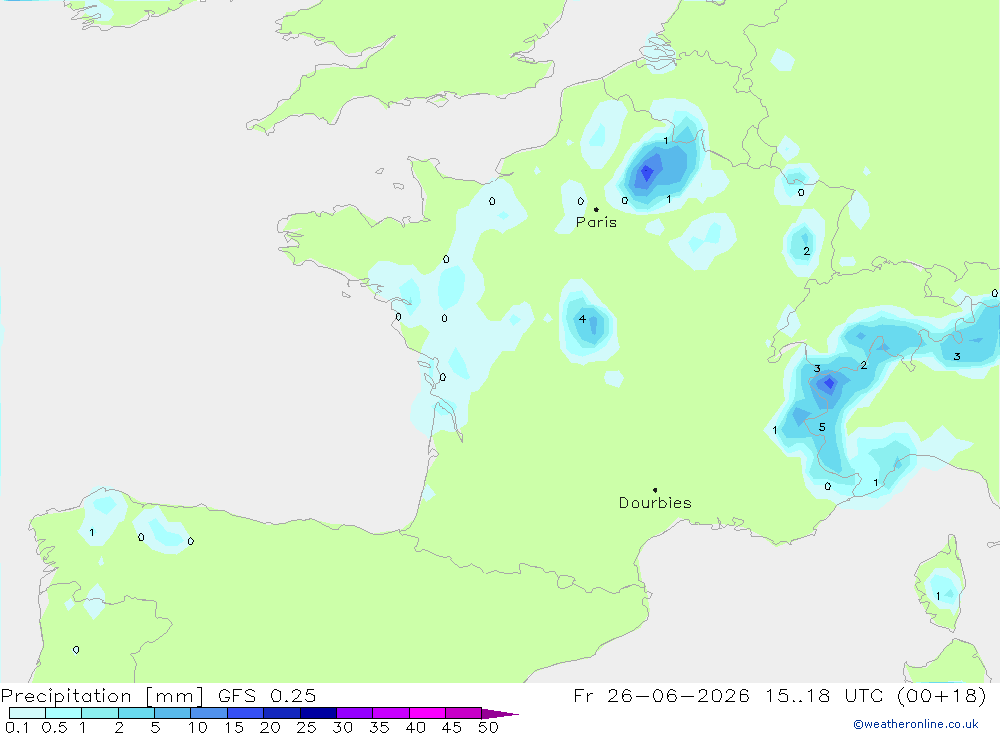Pick the 40–45 mm magenta legend swatch

(x=427, y=713)
